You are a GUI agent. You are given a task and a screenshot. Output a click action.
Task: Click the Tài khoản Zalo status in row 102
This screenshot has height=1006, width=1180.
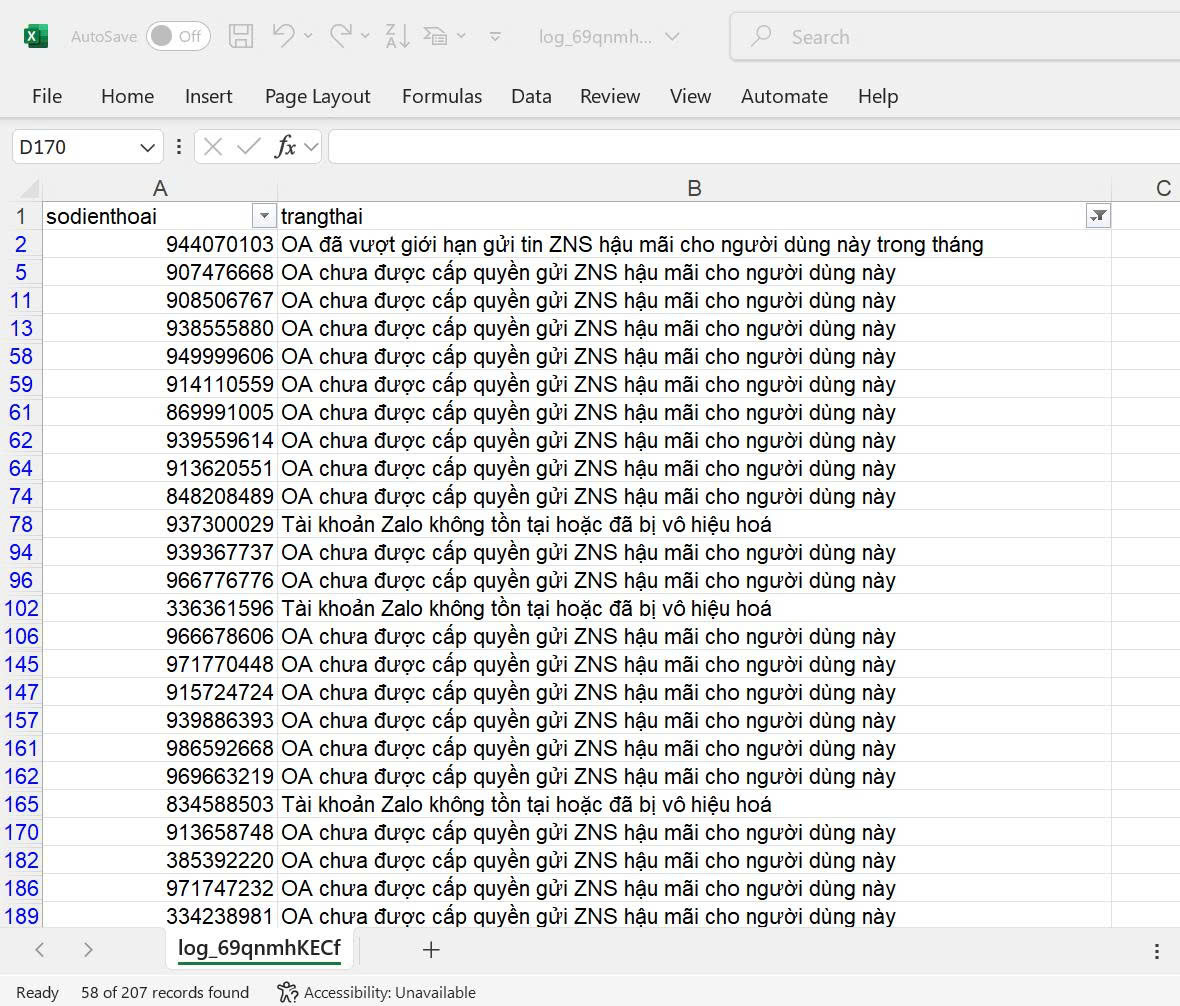click(x=526, y=608)
